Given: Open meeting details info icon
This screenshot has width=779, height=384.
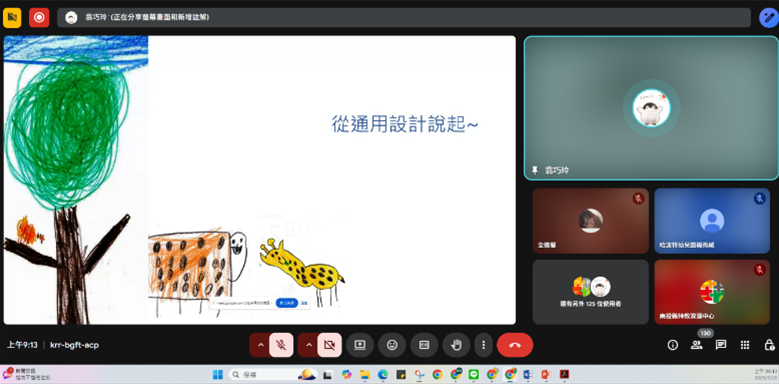Looking at the screenshot, I should (673, 345).
